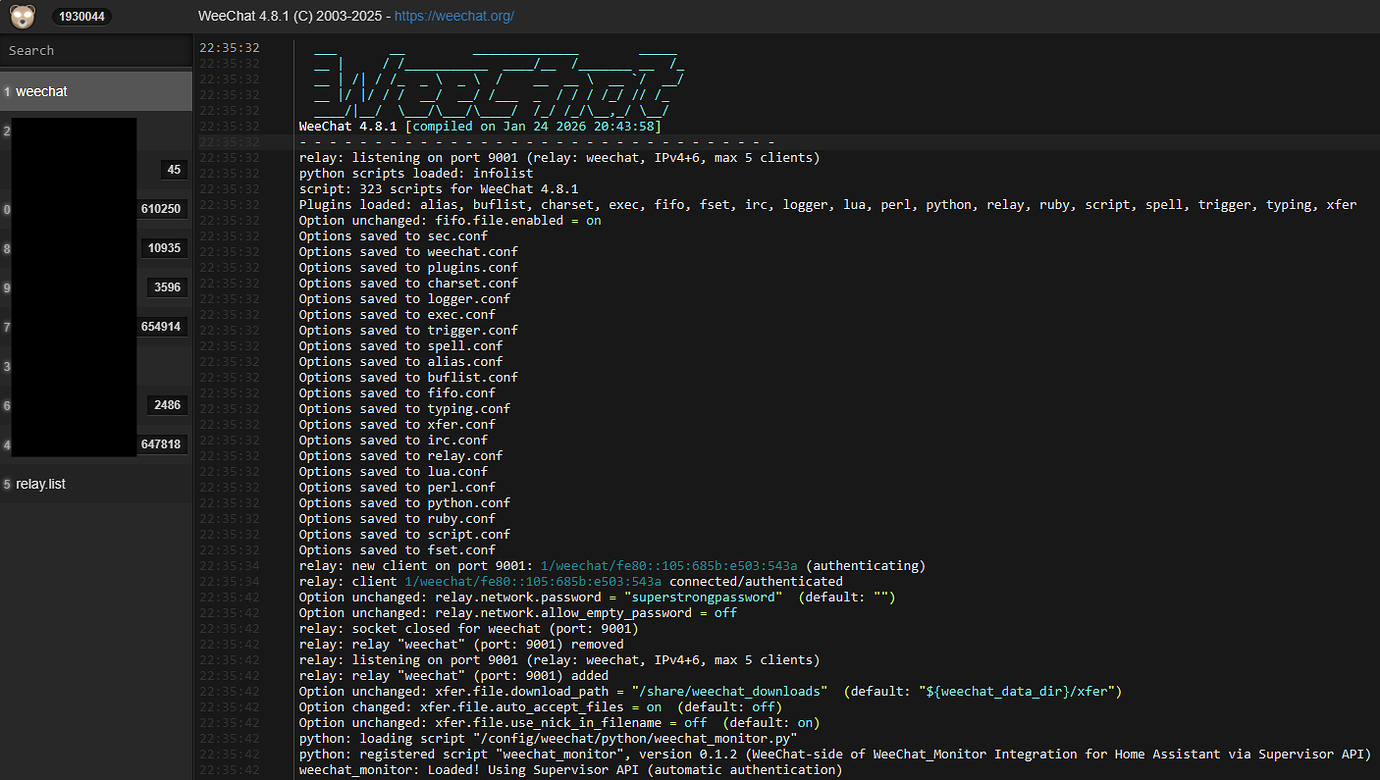Click 'xfer.file.use_nick_in_filename = off' line
This screenshot has height=780, width=1380.
pyautogui.click(x=559, y=722)
